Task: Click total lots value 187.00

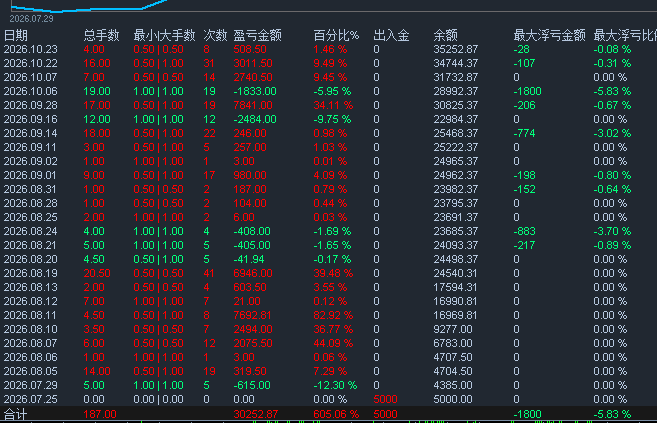Action: click(x=100, y=415)
